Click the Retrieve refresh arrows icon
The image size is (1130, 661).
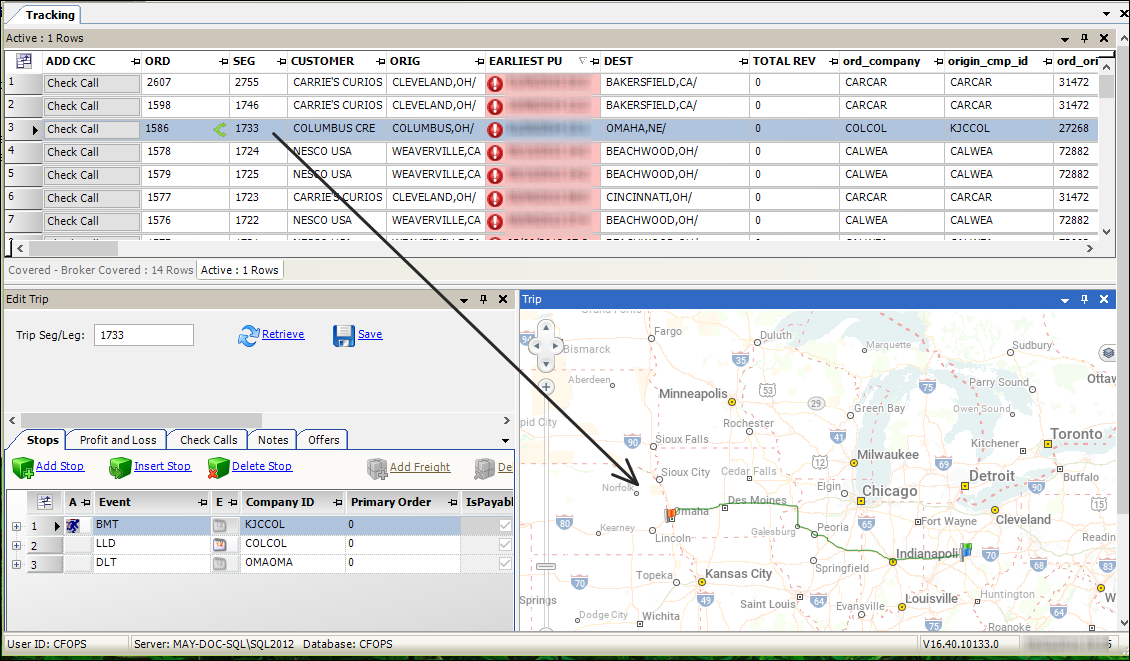(x=248, y=335)
